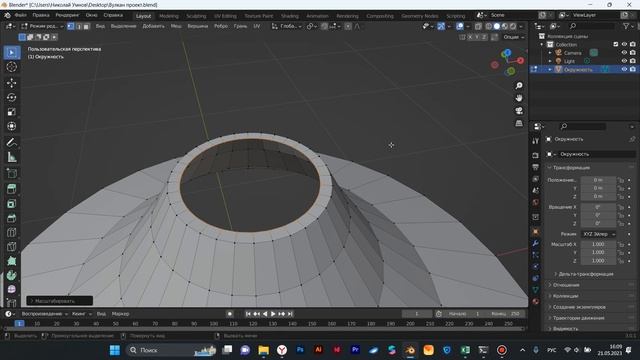
Task: Jump to the timeline start frame button
Action: point(248,314)
